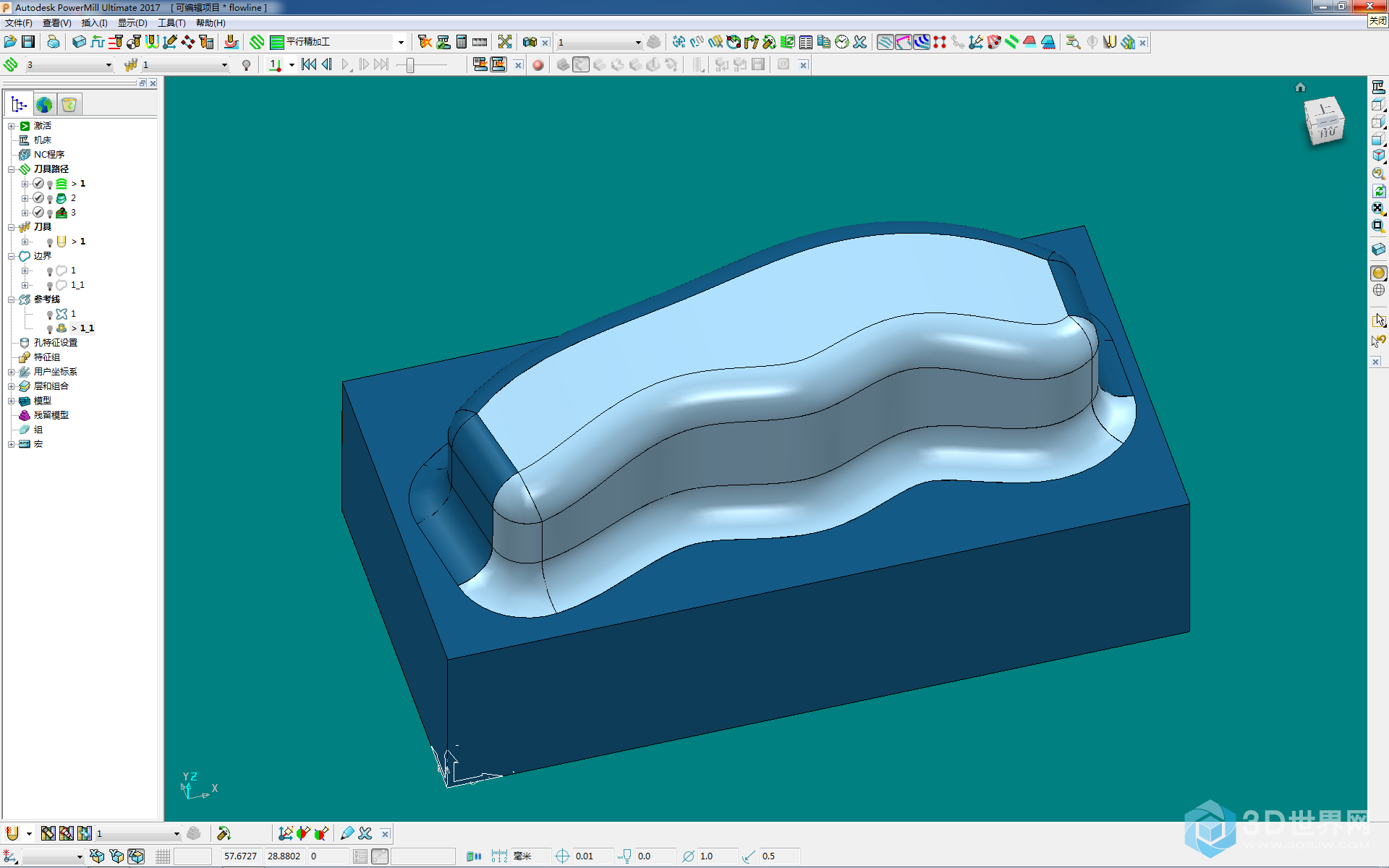This screenshot has height=868, width=1389.
Task: Open the Block definition icon
Action: pyautogui.click(x=79, y=42)
